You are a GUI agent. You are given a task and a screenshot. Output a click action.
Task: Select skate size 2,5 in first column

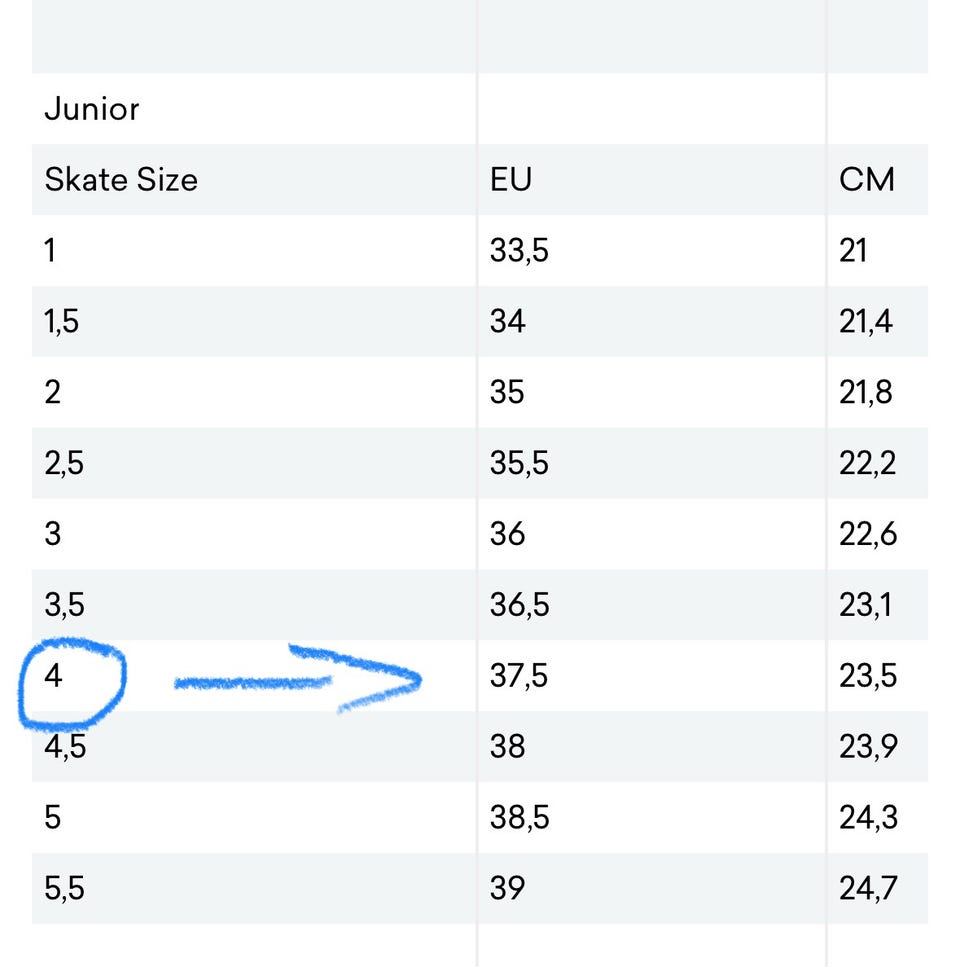coord(64,464)
